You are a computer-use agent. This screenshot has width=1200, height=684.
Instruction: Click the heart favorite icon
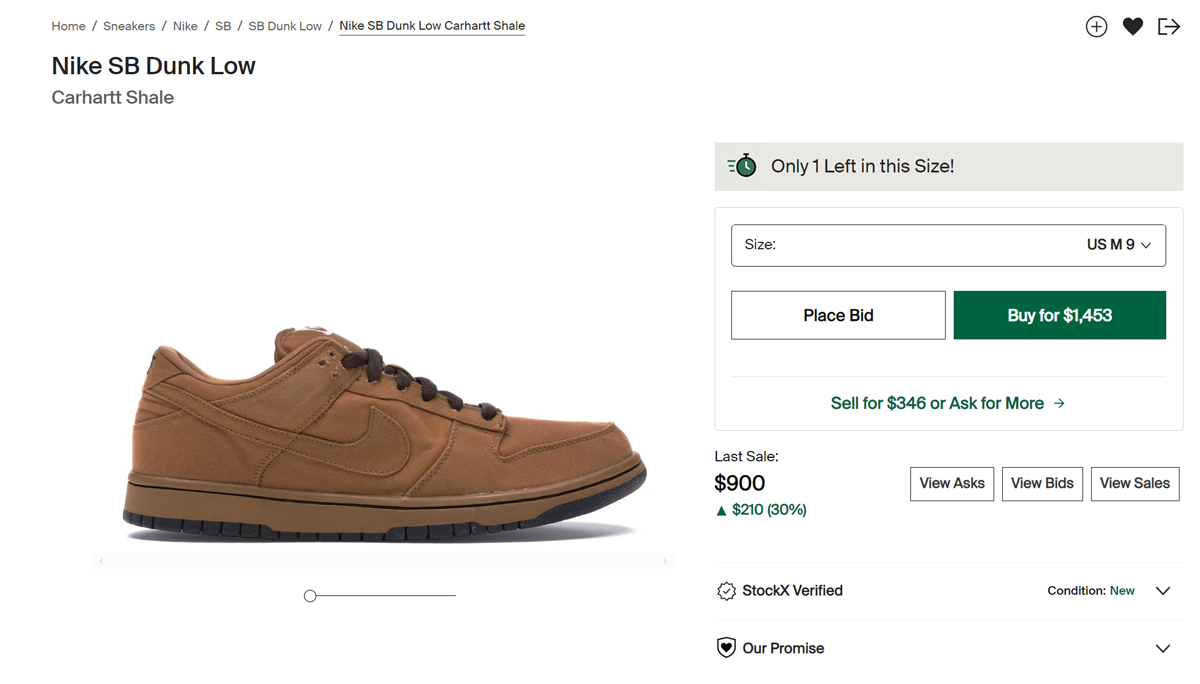1132,27
